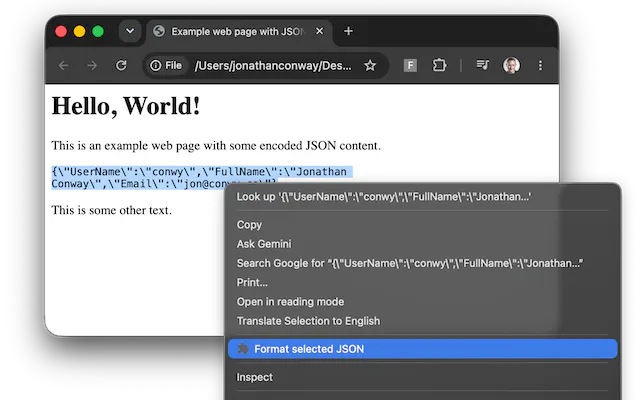Open the Chrome three-dot menu

point(540,65)
